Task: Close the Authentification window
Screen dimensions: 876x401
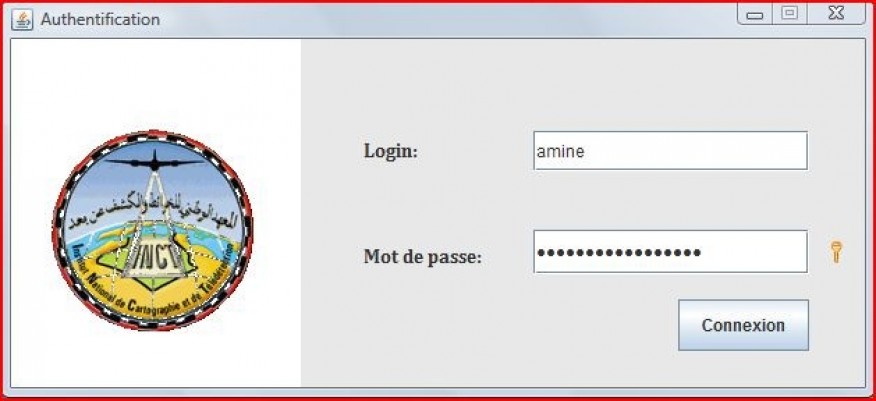Action: (836, 13)
